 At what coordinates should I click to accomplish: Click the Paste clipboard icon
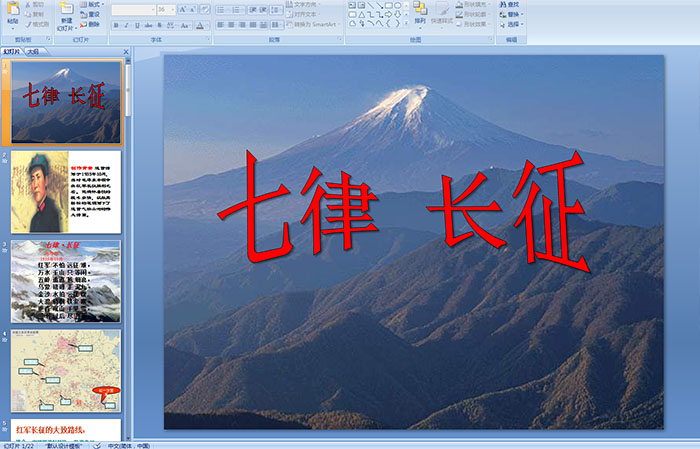(13, 9)
